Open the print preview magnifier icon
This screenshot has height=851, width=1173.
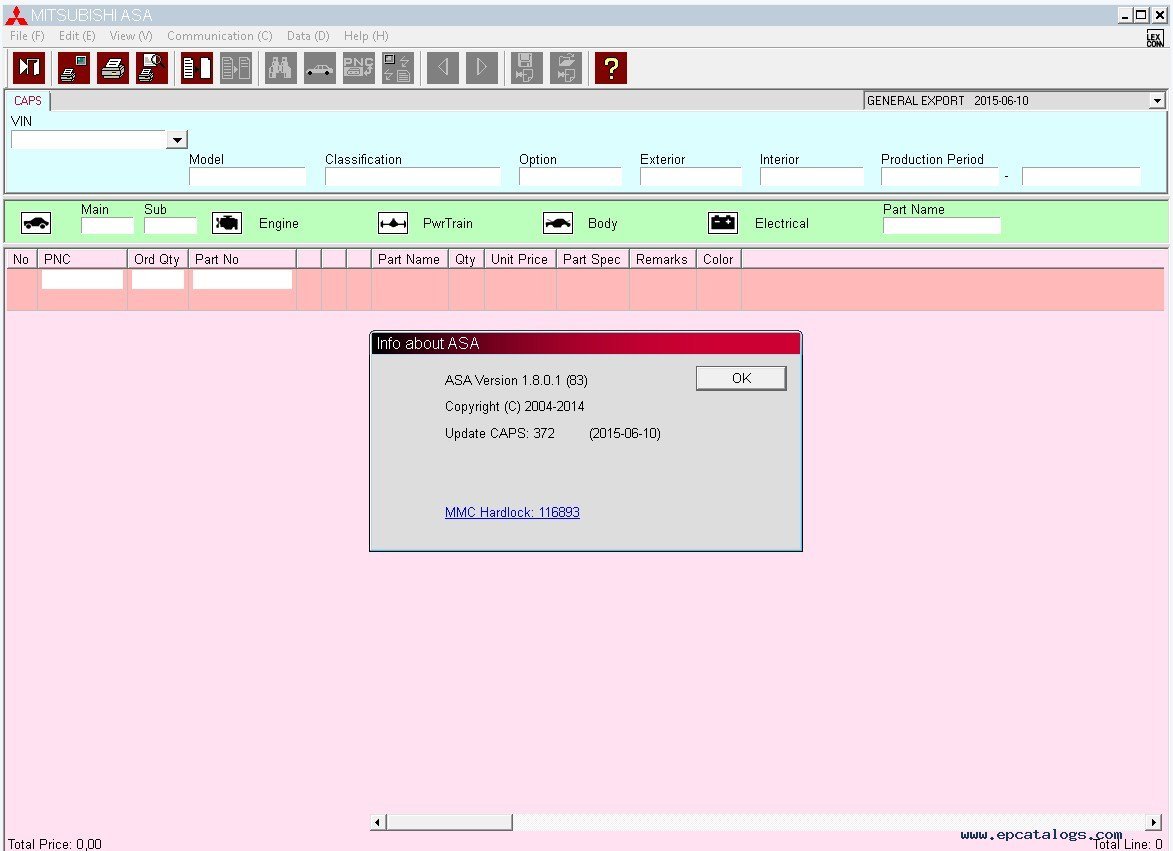tap(152, 68)
